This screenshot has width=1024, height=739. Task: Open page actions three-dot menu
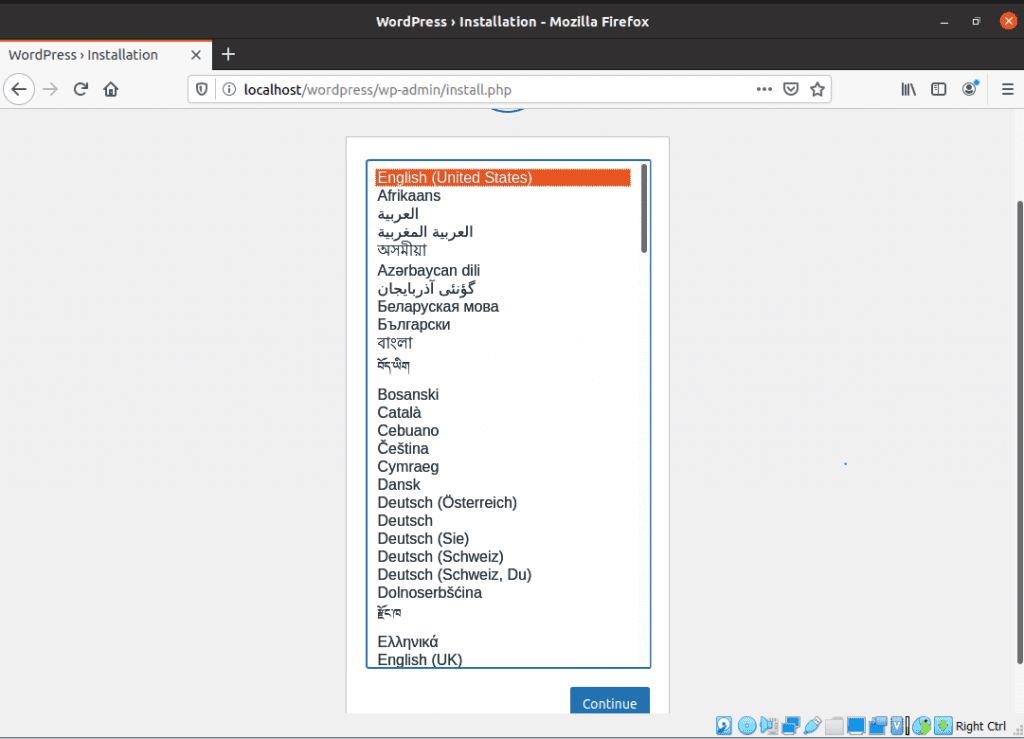[764, 89]
